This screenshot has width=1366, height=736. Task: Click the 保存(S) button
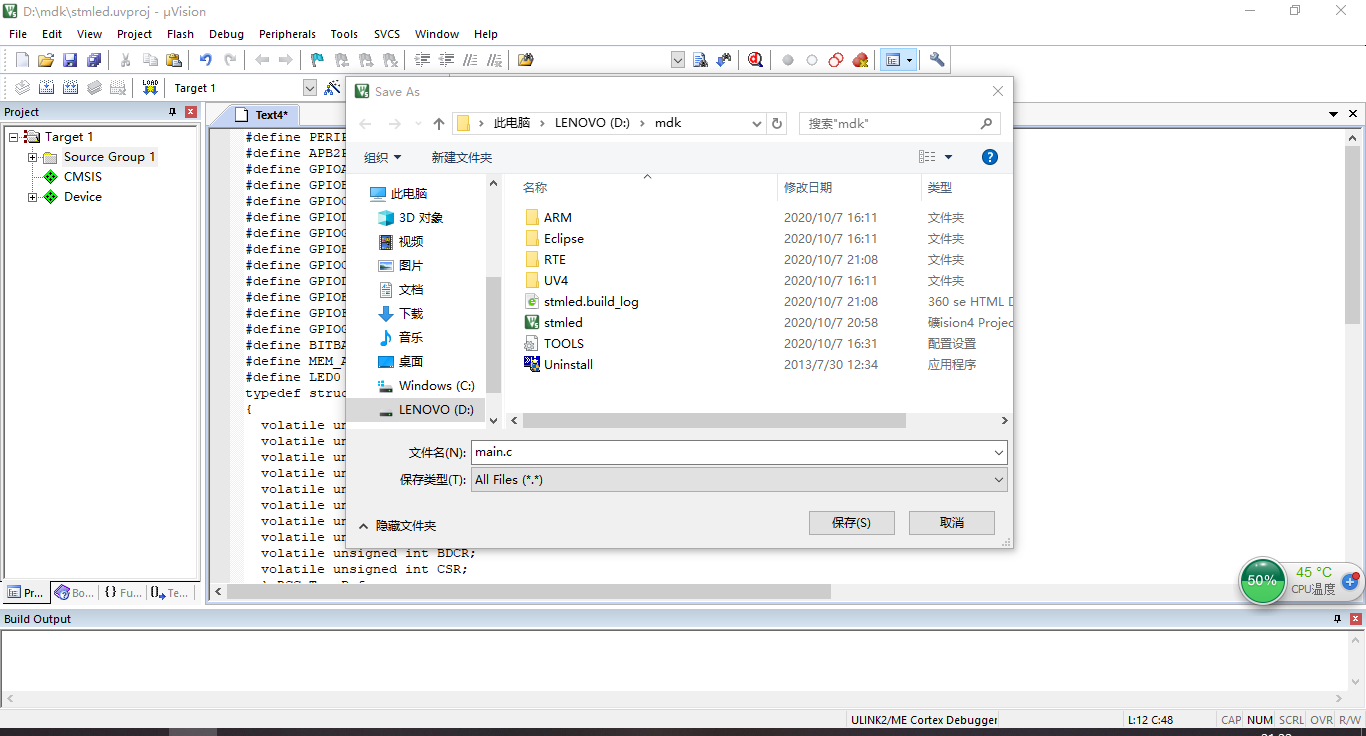pos(851,523)
